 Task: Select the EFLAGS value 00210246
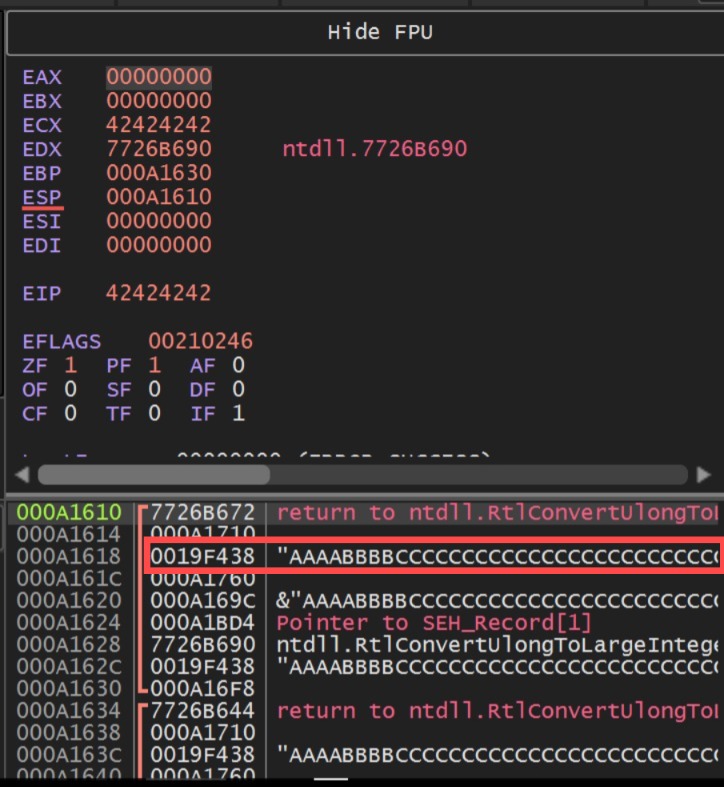pyautogui.click(x=201, y=341)
